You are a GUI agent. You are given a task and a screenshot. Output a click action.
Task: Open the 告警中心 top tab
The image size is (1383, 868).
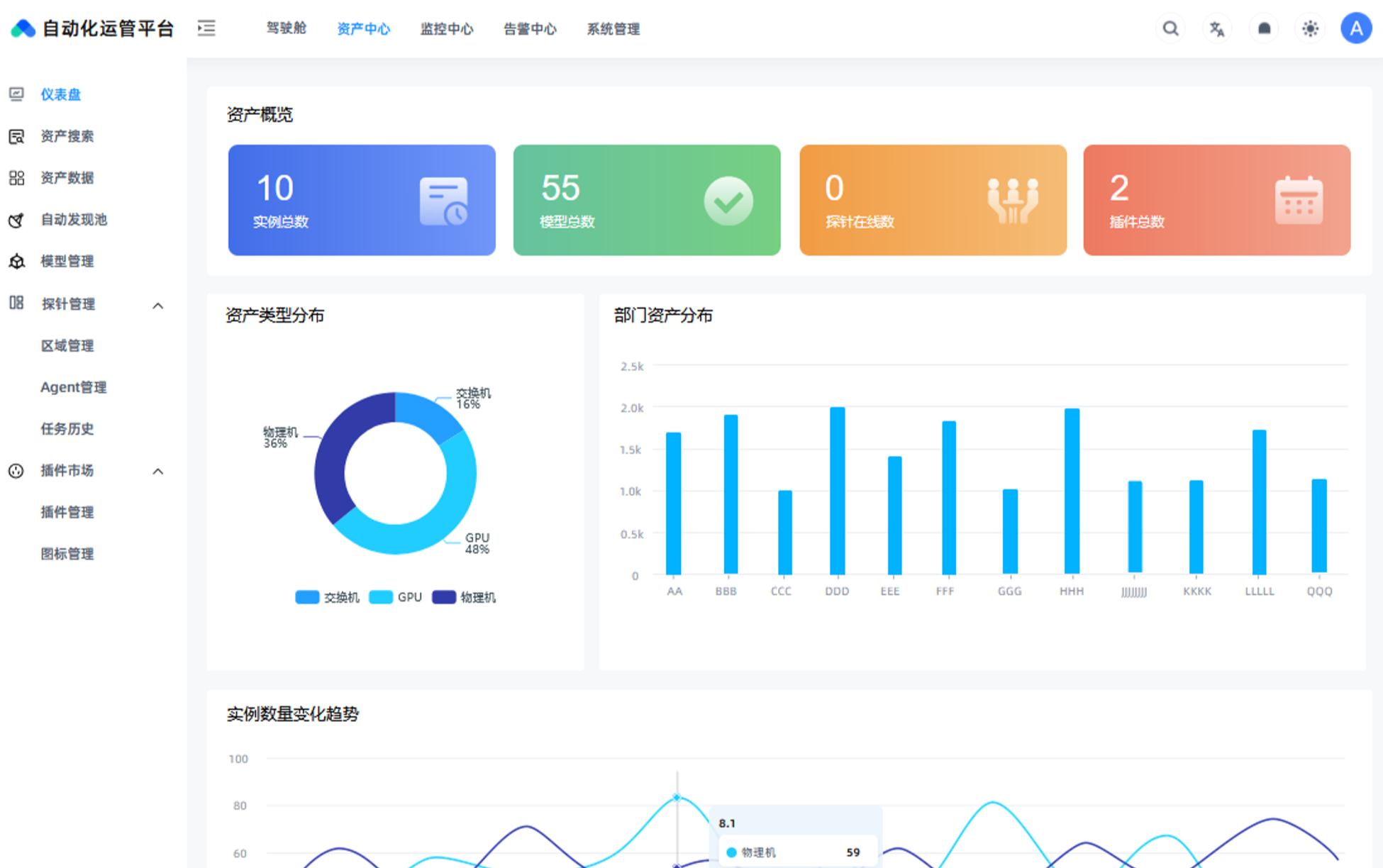coord(530,29)
